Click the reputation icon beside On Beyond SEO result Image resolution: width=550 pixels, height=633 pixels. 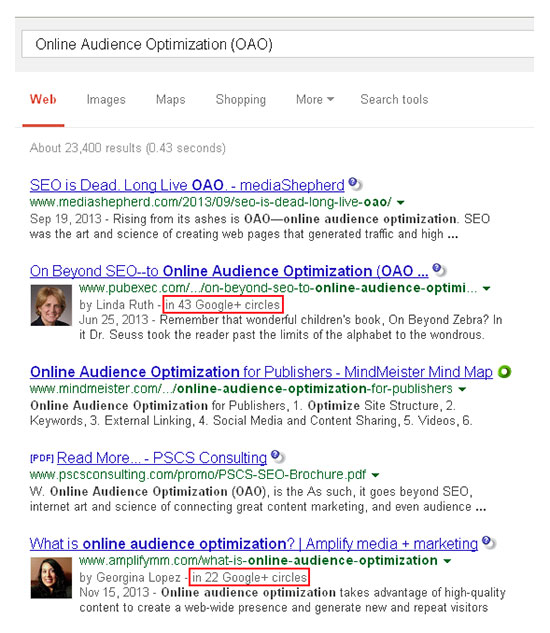point(439,270)
